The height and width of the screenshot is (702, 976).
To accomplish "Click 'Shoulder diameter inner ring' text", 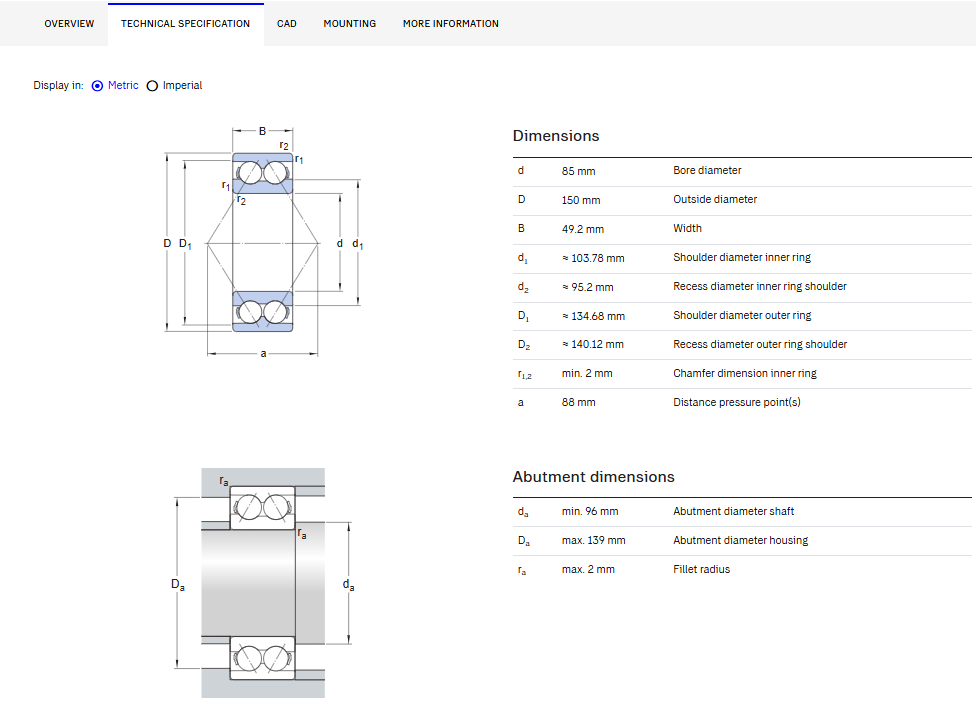I will click(x=742, y=258).
